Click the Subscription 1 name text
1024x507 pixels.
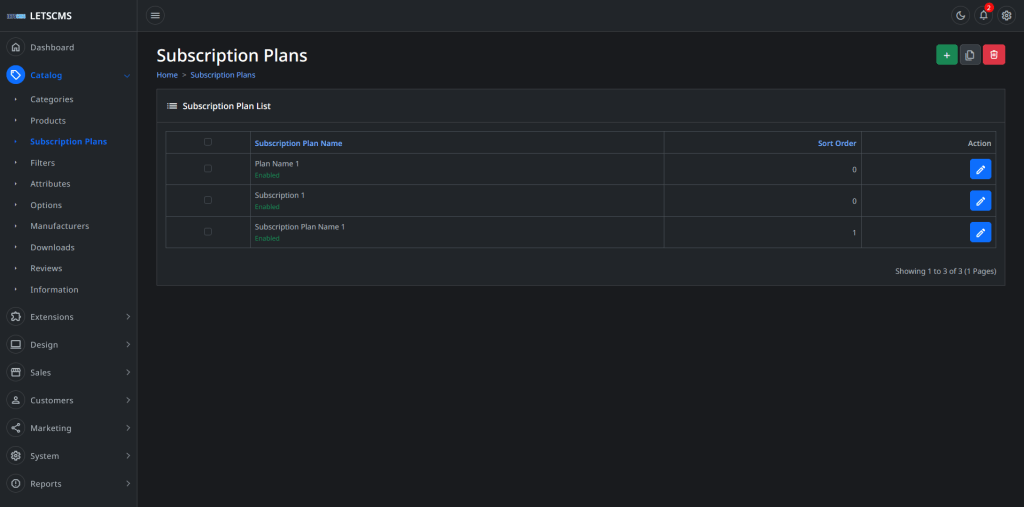280,195
